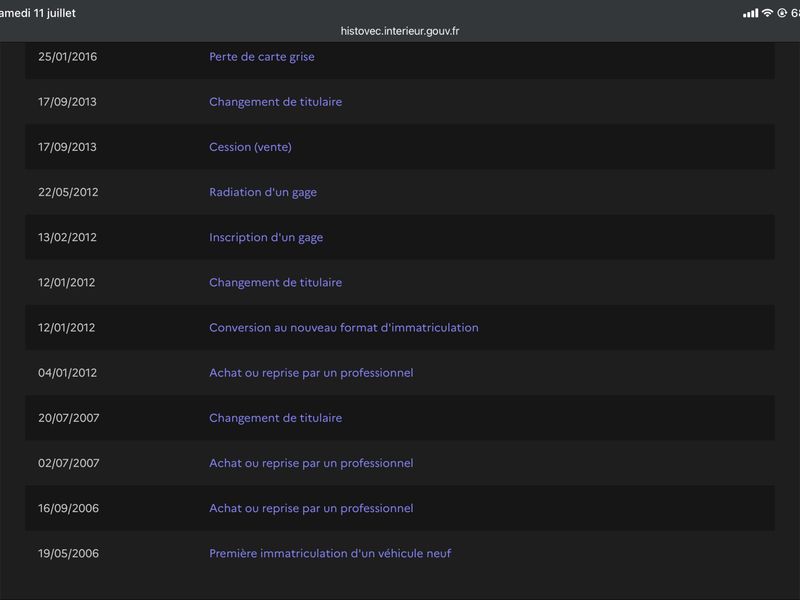800x600 pixels.
Task: Select the date 13/02/2012
Action: tap(67, 237)
